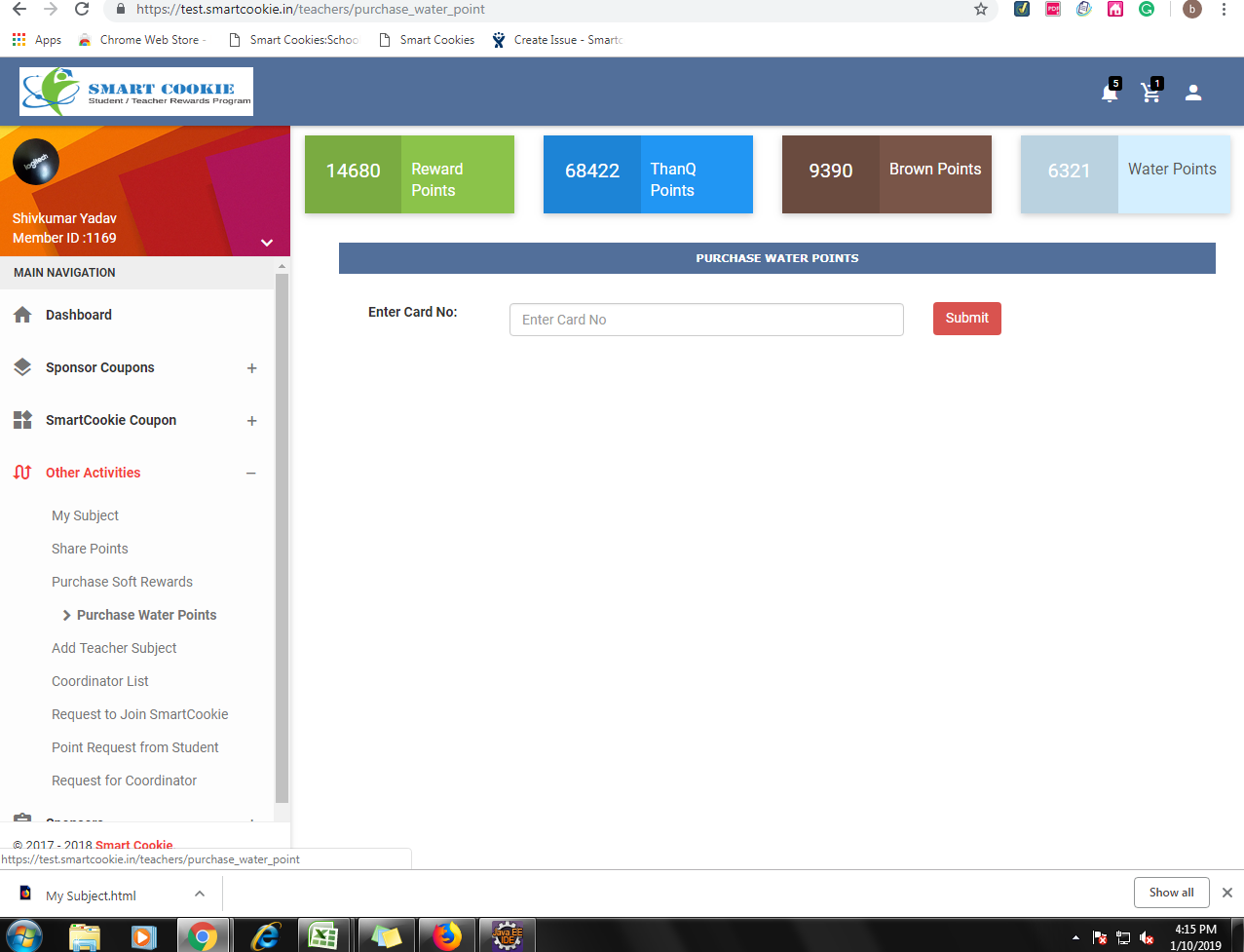Click the Show all downloads button
The height and width of the screenshot is (952, 1244).
coord(1171,893)
